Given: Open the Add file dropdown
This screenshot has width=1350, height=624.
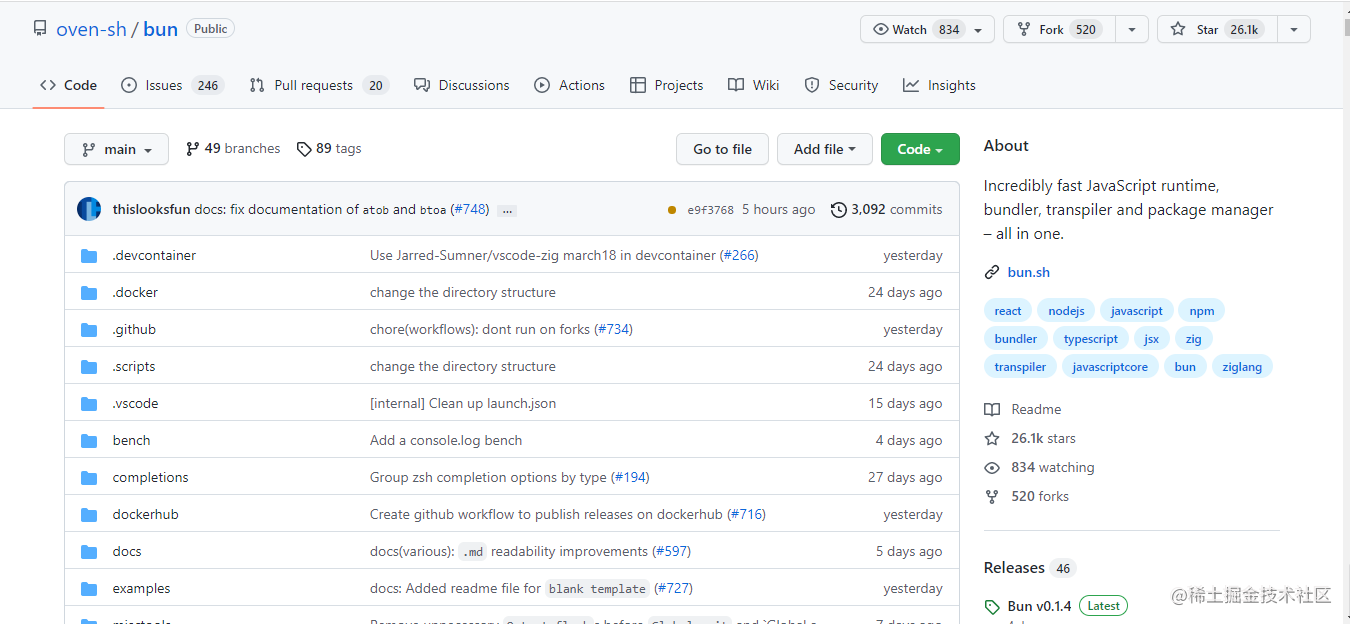Looking at the screenshot, I should [825, 149].
